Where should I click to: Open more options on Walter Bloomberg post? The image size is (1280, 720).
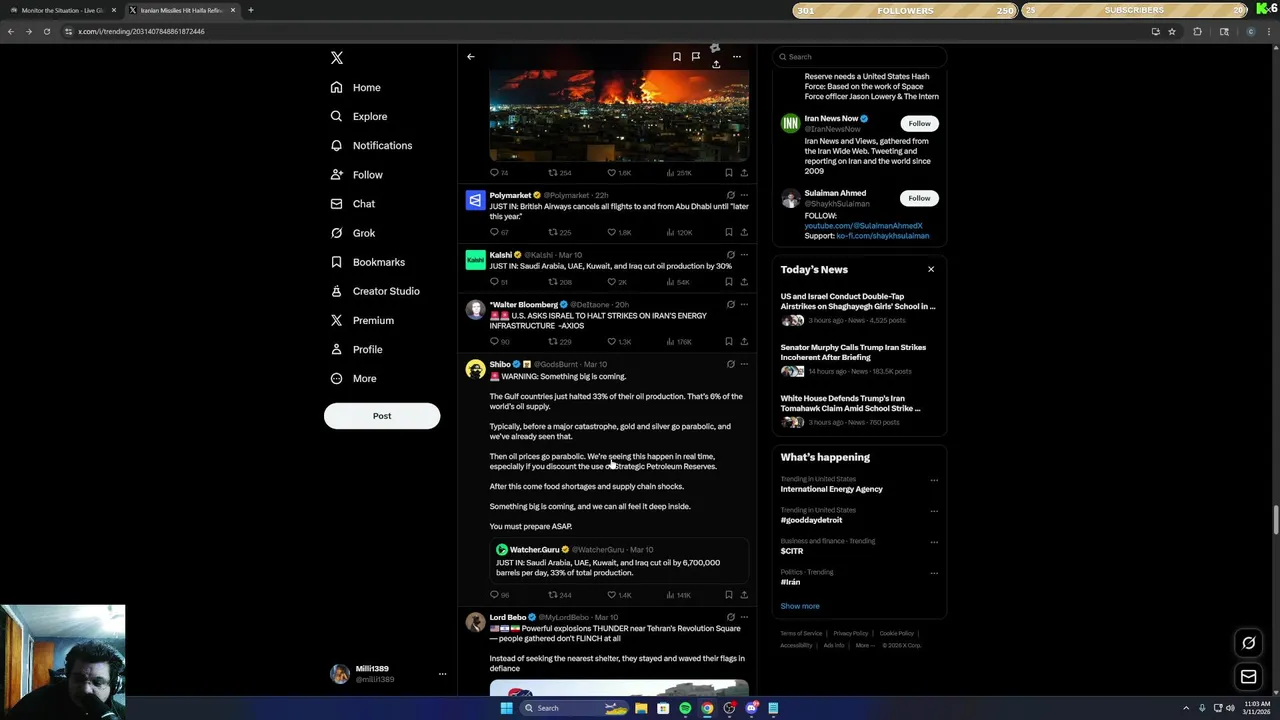[744, 304]
